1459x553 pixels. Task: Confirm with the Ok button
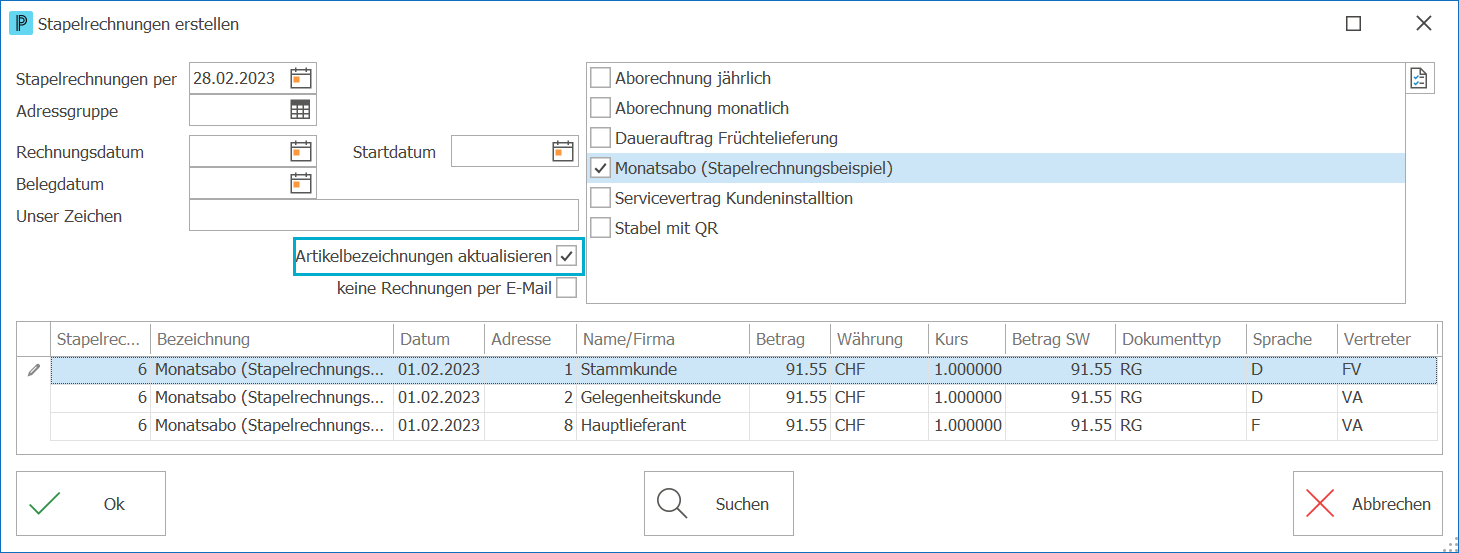point(91,504)
